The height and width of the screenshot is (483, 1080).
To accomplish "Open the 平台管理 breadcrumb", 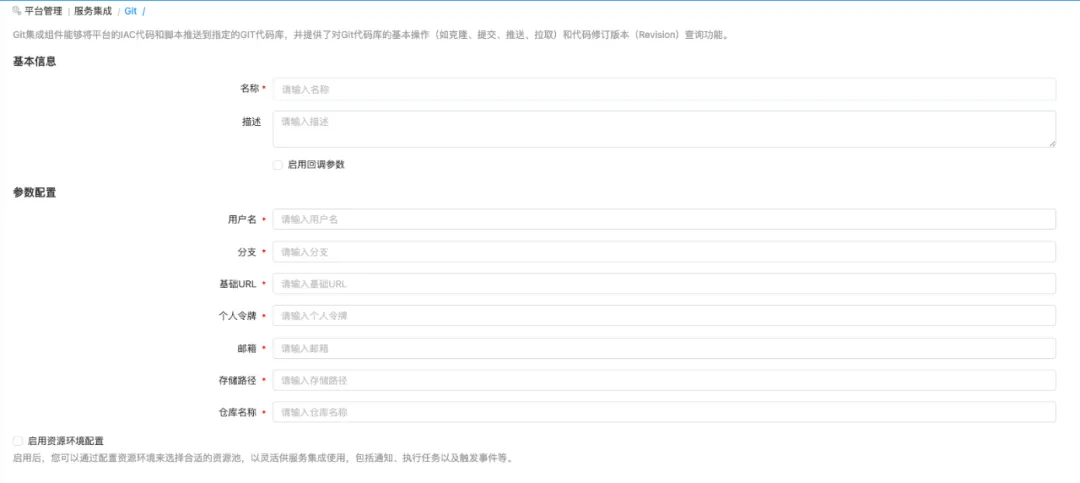I will tap(43, 11).
